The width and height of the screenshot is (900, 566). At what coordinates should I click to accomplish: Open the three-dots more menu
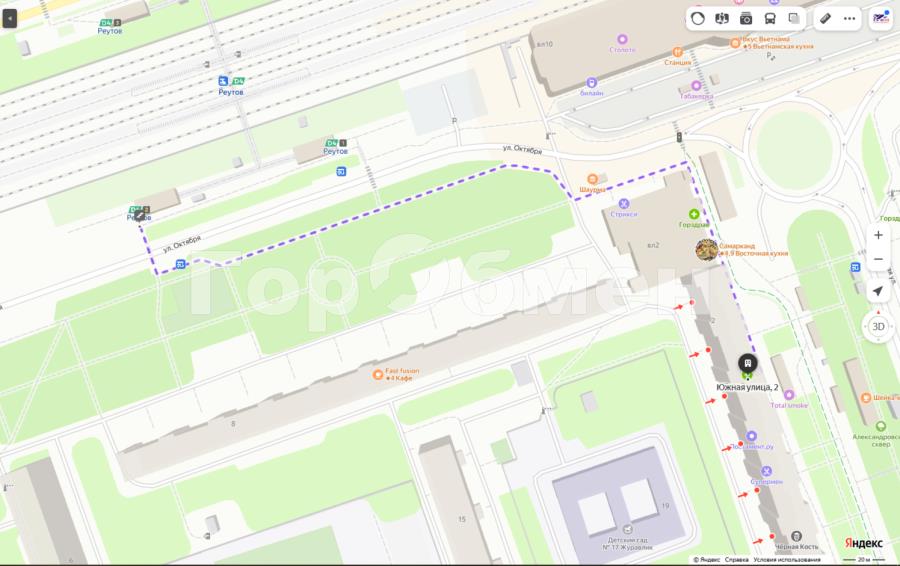(849, 19)
